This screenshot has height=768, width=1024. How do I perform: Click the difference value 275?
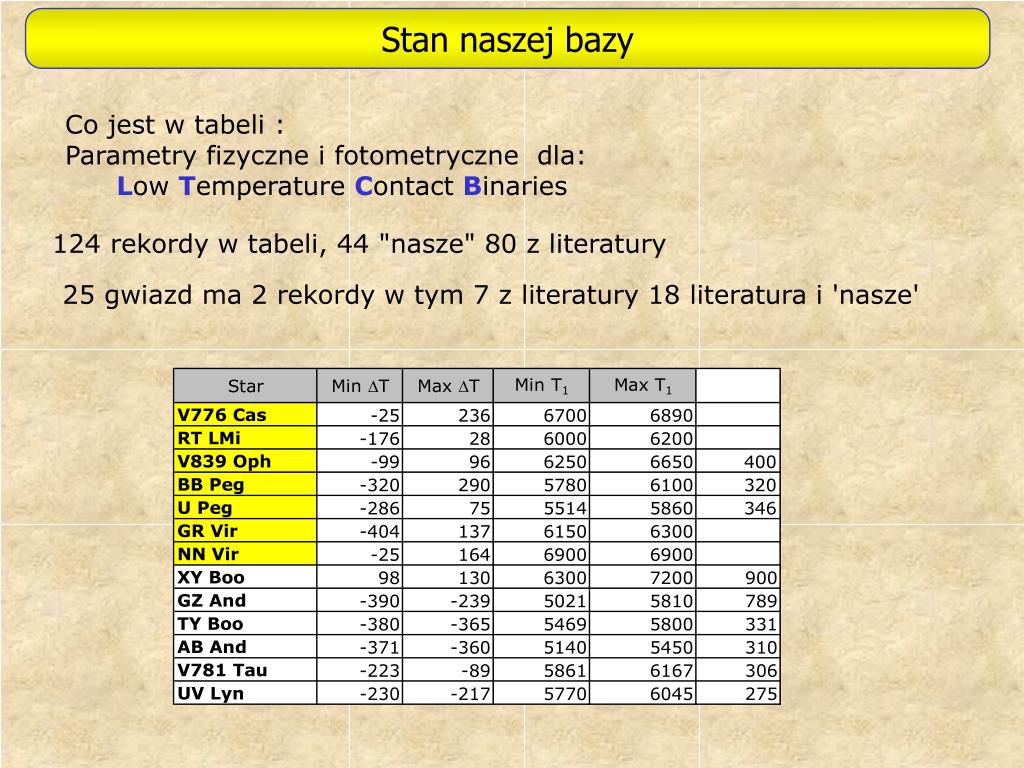point(760,694)
